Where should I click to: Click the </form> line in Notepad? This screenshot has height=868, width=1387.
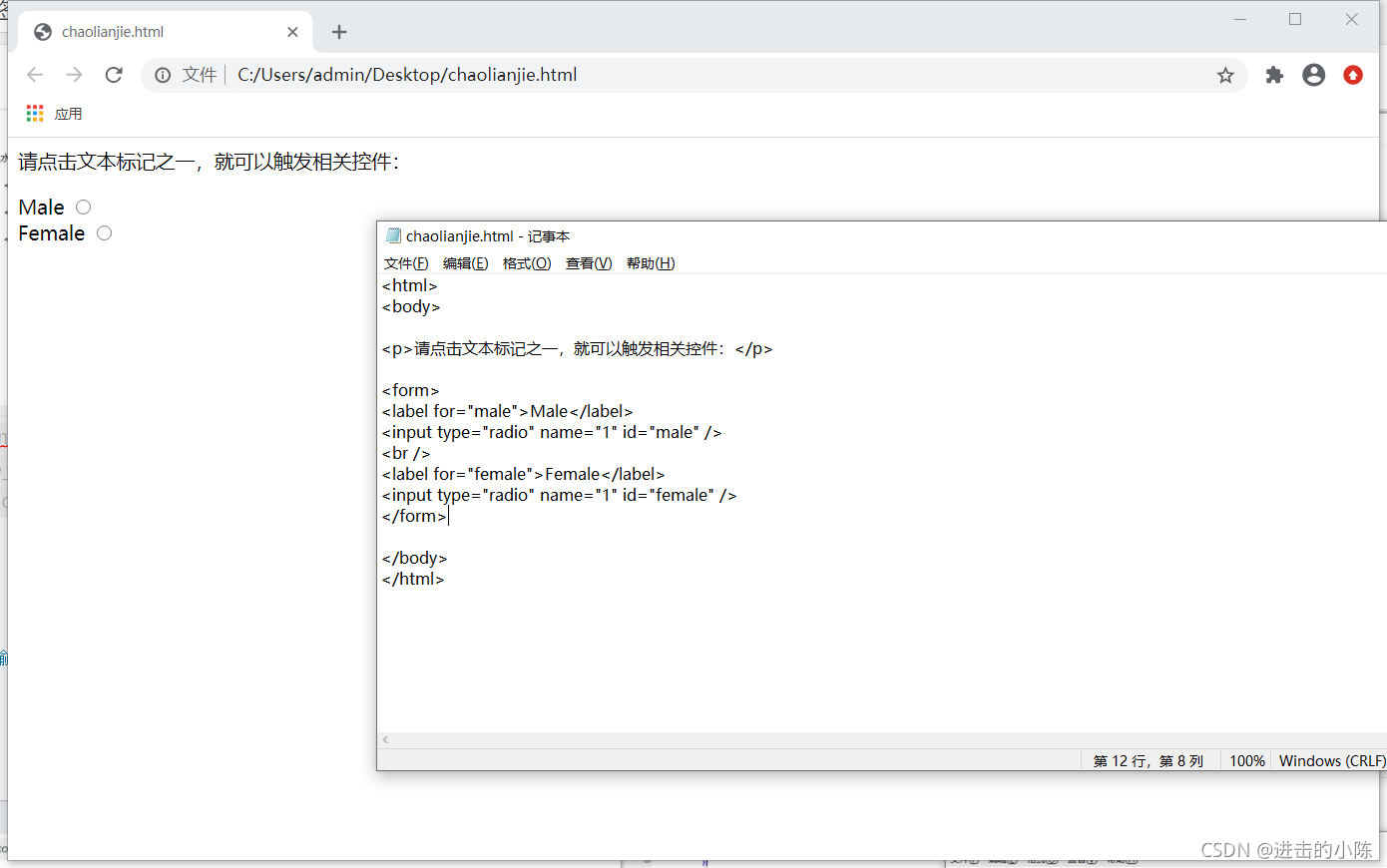(414, 516)
